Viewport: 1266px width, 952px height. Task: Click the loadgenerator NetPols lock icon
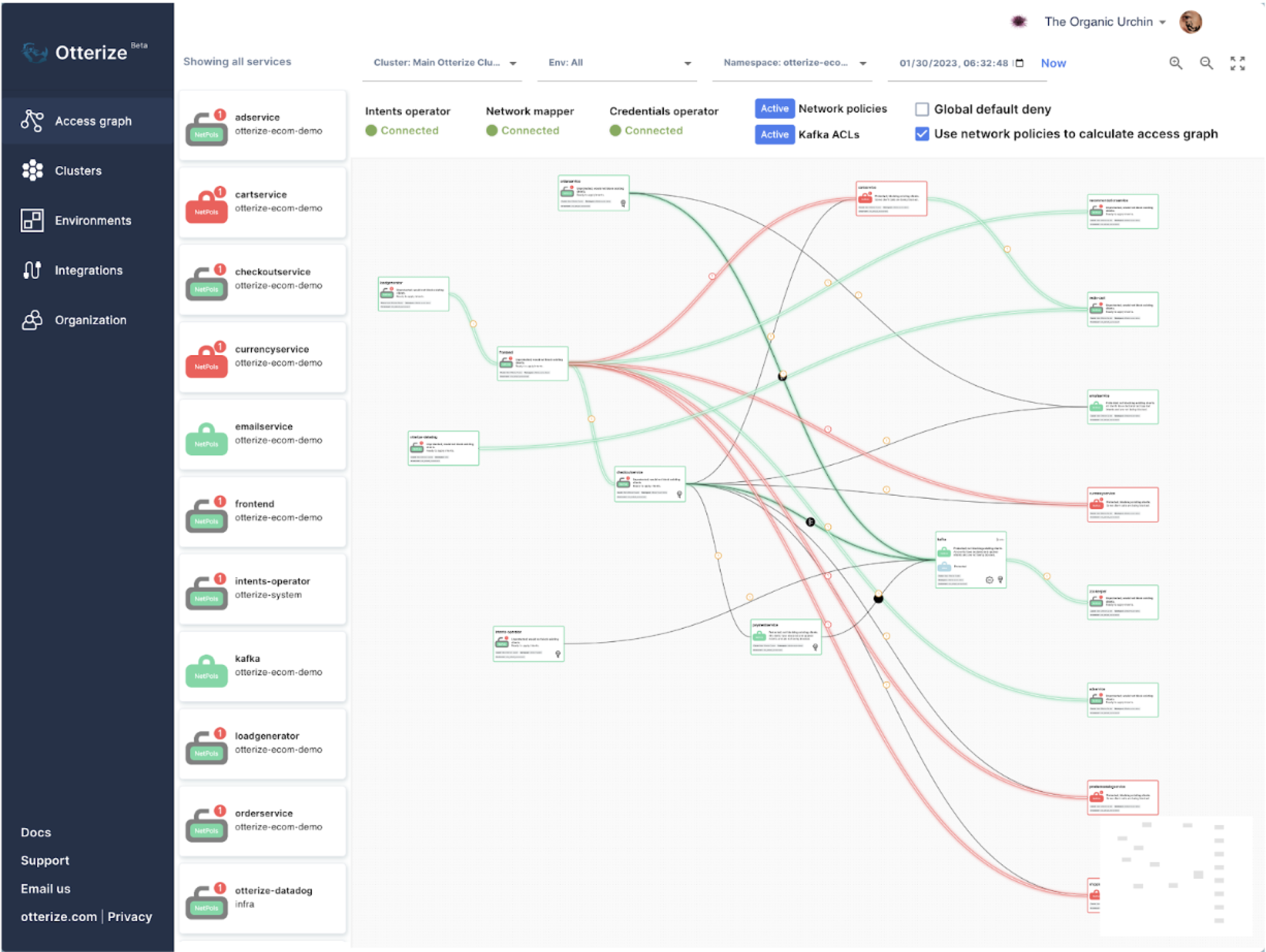pyautogui.click(x=207, y=747)
